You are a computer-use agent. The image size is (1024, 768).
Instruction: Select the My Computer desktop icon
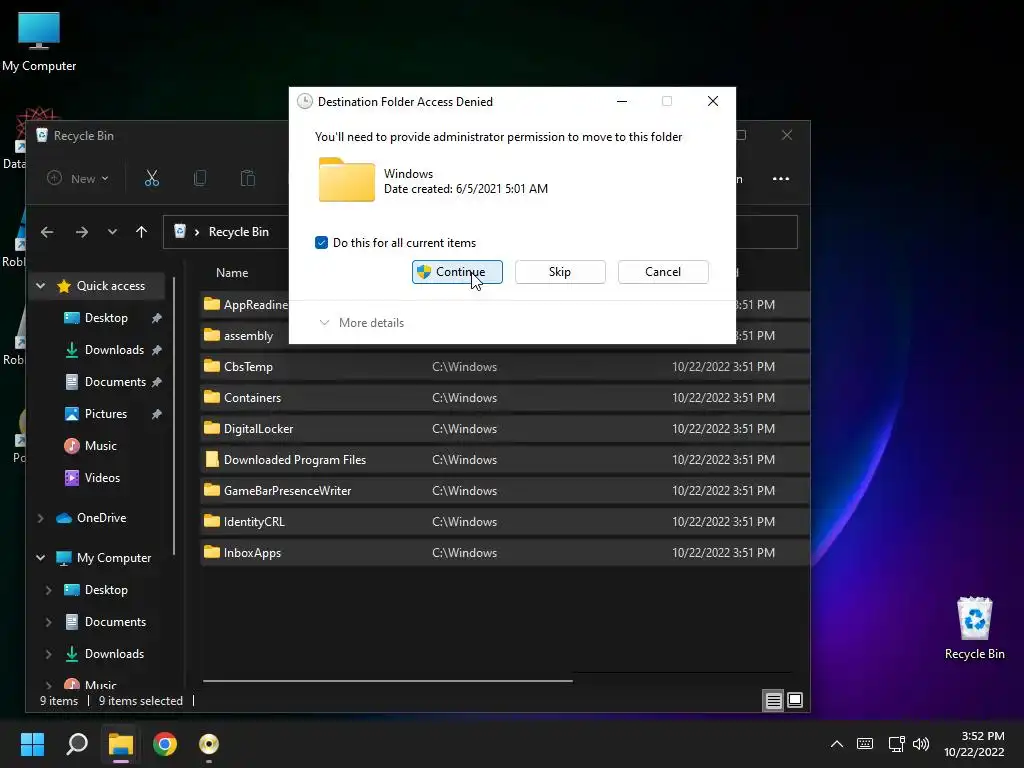tap(39, 42)
